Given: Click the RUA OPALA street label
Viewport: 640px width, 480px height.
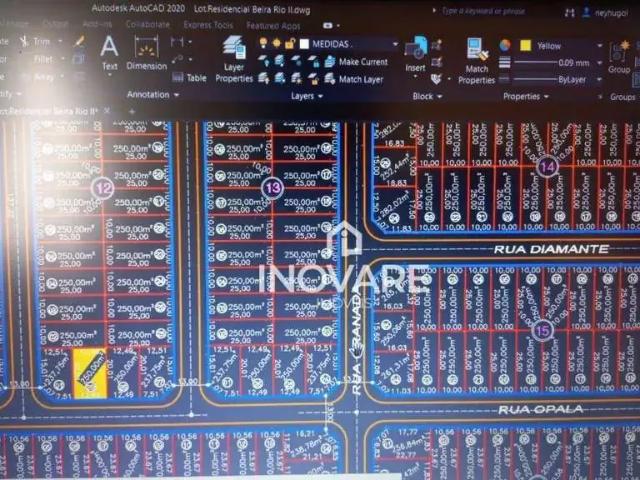Looking at the screenshot, I should 540,409.
